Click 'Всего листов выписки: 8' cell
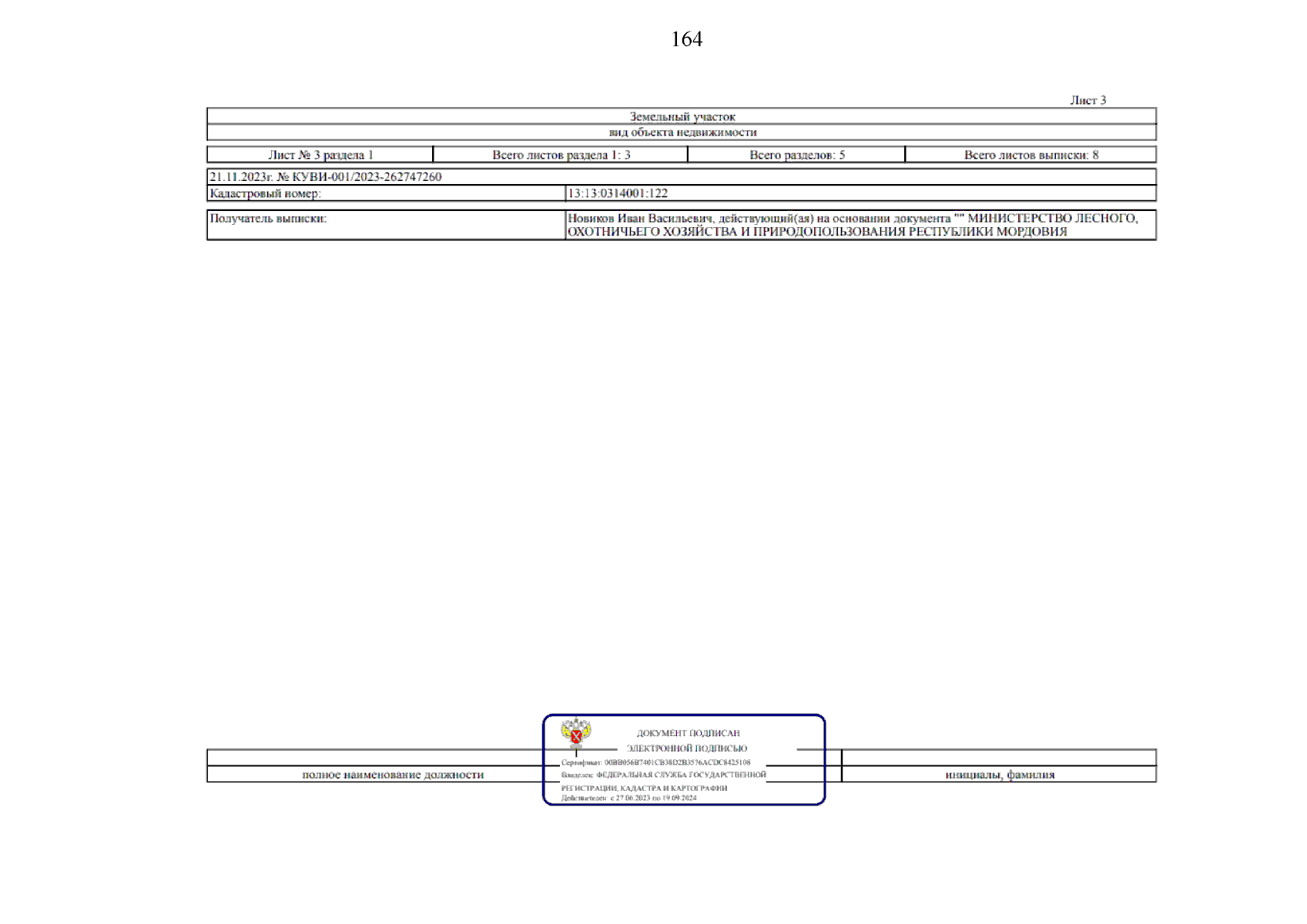The height and width of the screenshot is (924, 1307). tap(1031, 155)
